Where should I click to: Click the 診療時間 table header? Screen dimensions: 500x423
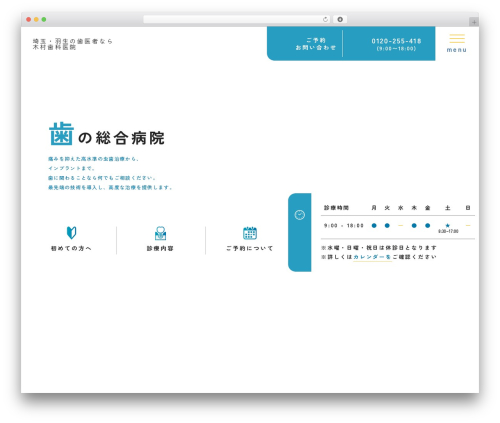(x=336, y=208)
